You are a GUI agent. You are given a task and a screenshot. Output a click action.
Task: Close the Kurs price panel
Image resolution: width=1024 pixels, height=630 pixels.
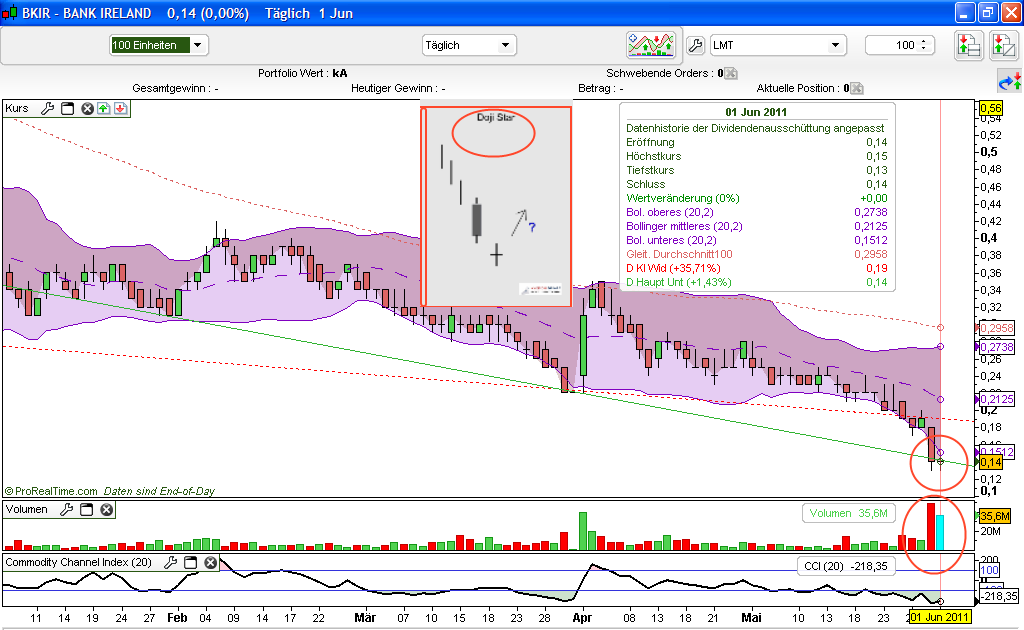[x=87, y=108]
